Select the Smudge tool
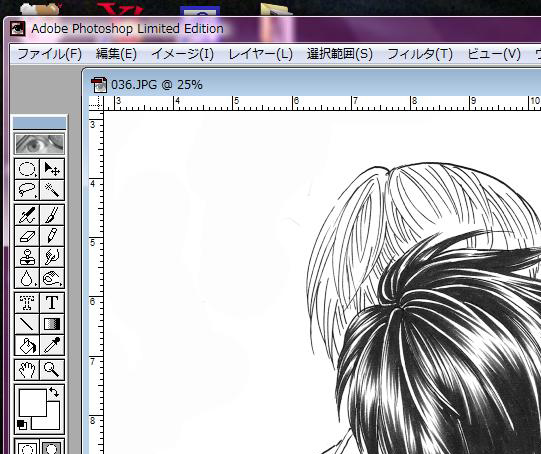541x454 pixels. click(52, 257)
